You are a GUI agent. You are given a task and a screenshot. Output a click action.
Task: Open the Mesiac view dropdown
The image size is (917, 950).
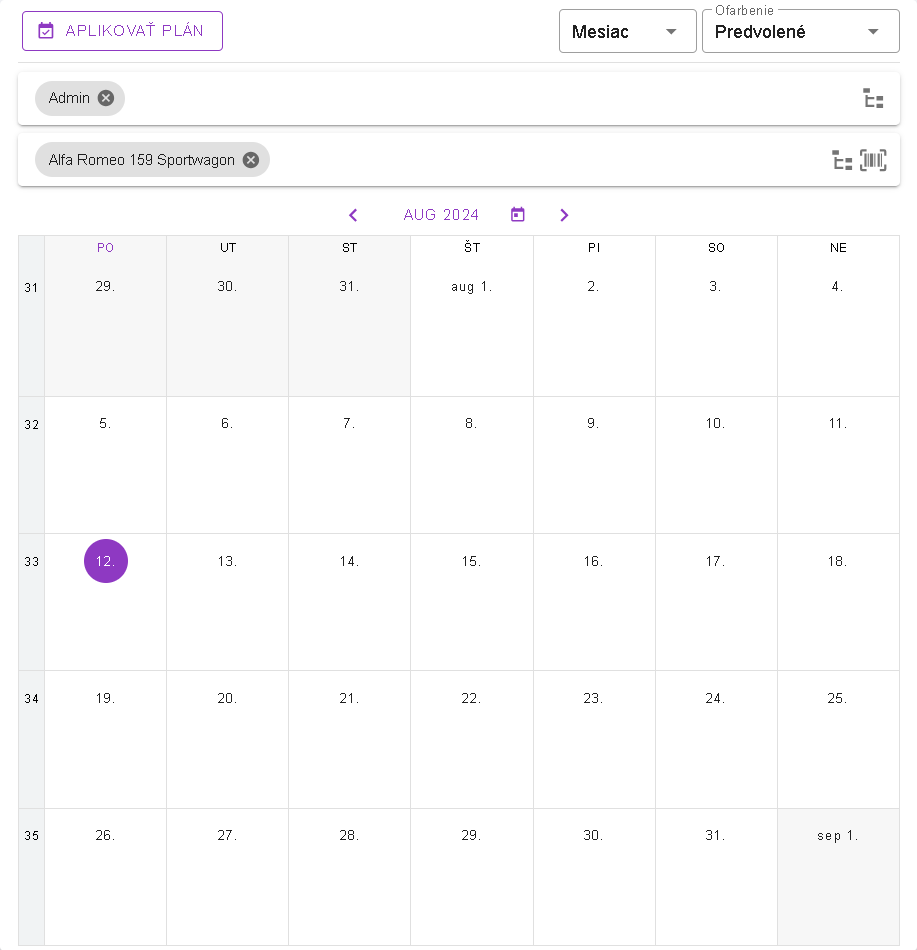[x=627, y=32]
